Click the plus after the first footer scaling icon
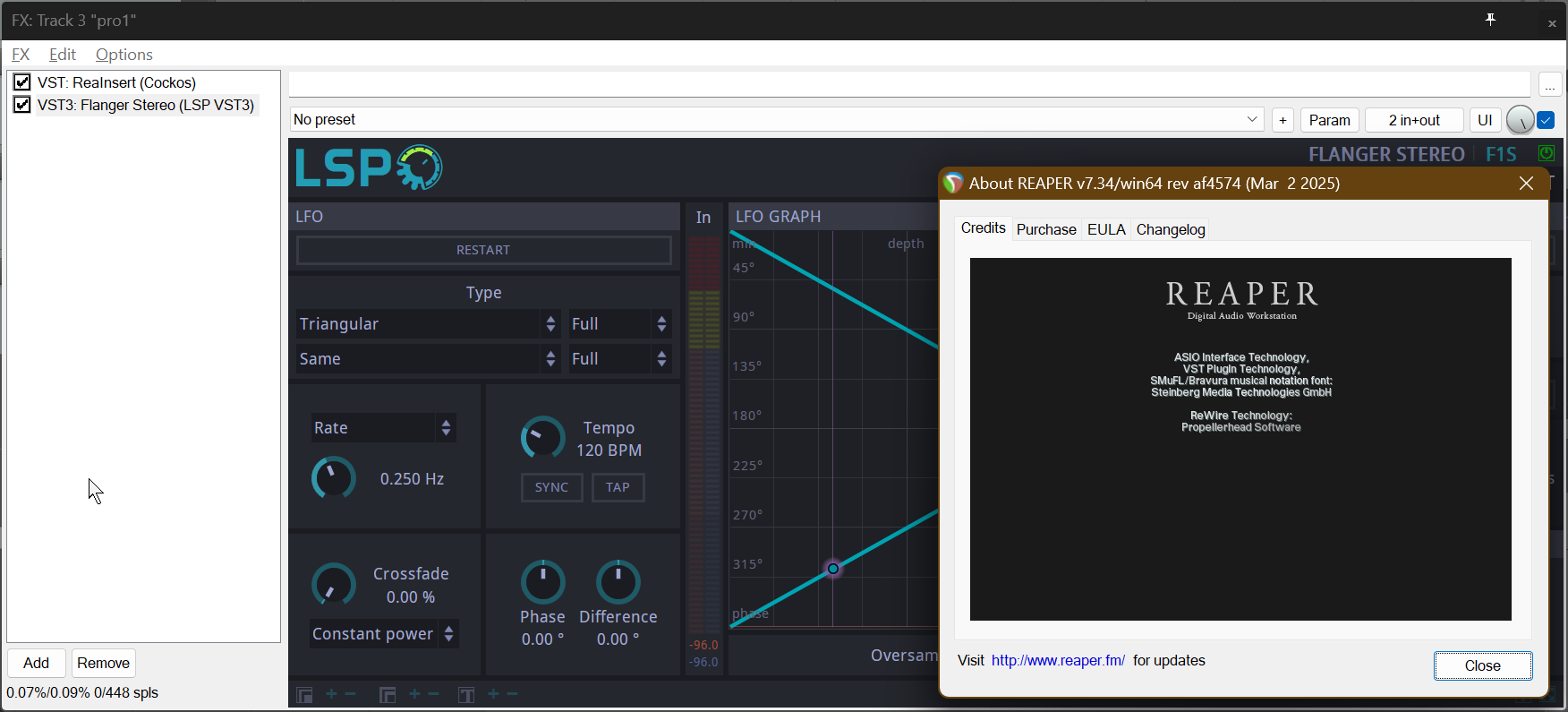The width and height of the screenshot is (1568, 712). coord(331,694)
